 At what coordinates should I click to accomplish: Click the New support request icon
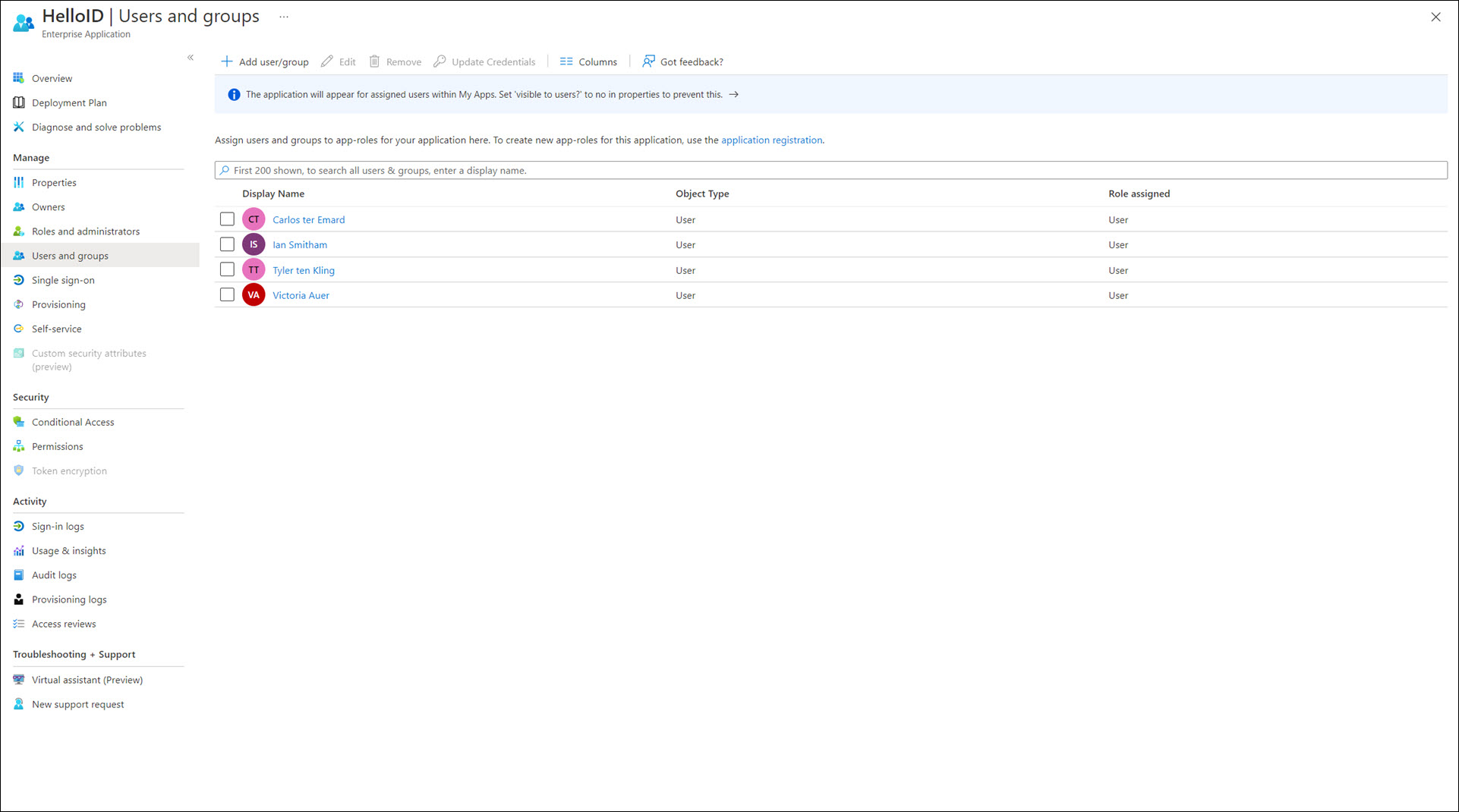(19, 704)
